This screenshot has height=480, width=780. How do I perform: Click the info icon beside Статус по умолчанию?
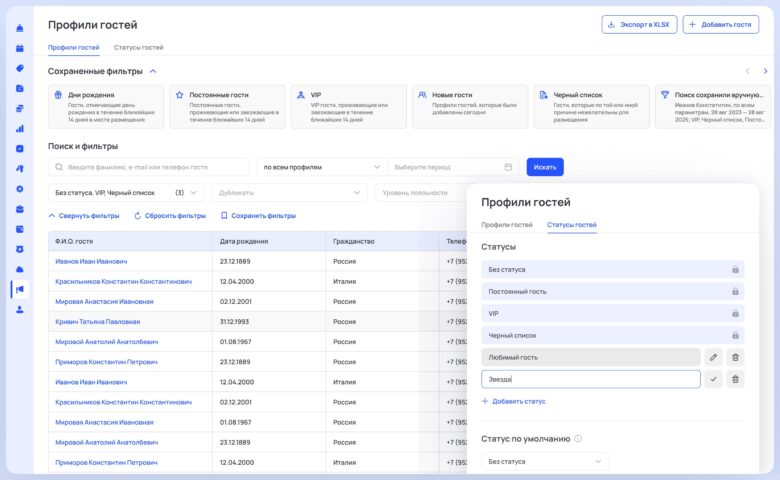pyautogui.click(x=579, y=438)
